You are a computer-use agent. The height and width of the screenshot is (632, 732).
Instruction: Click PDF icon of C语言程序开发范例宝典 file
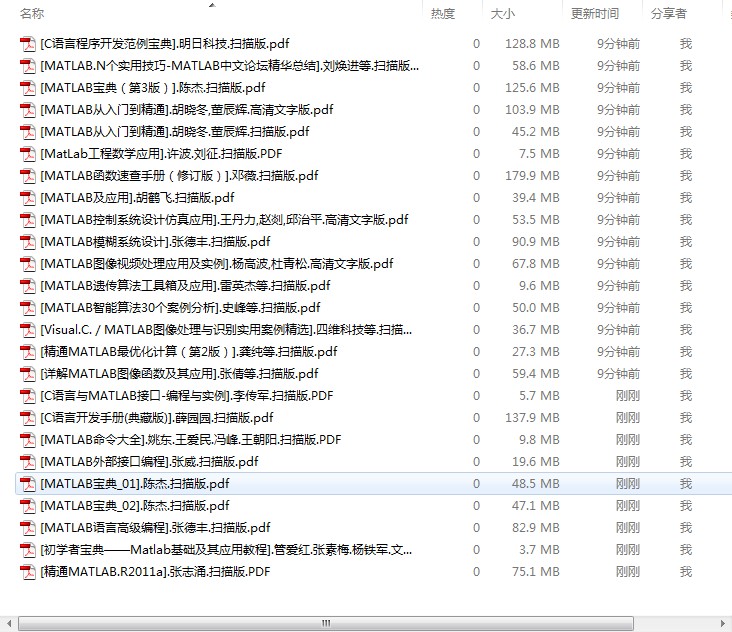pos(28,44)
